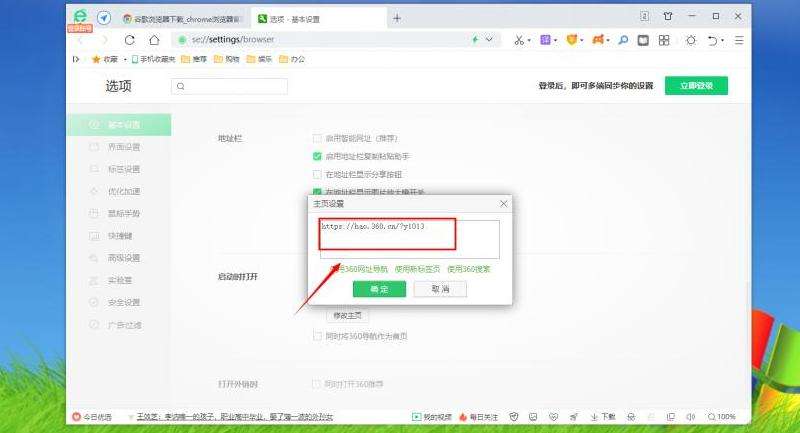Open 每日关注 flame item in status bar
This screenshot has width=800, height=433.
(x=479, y=417)
